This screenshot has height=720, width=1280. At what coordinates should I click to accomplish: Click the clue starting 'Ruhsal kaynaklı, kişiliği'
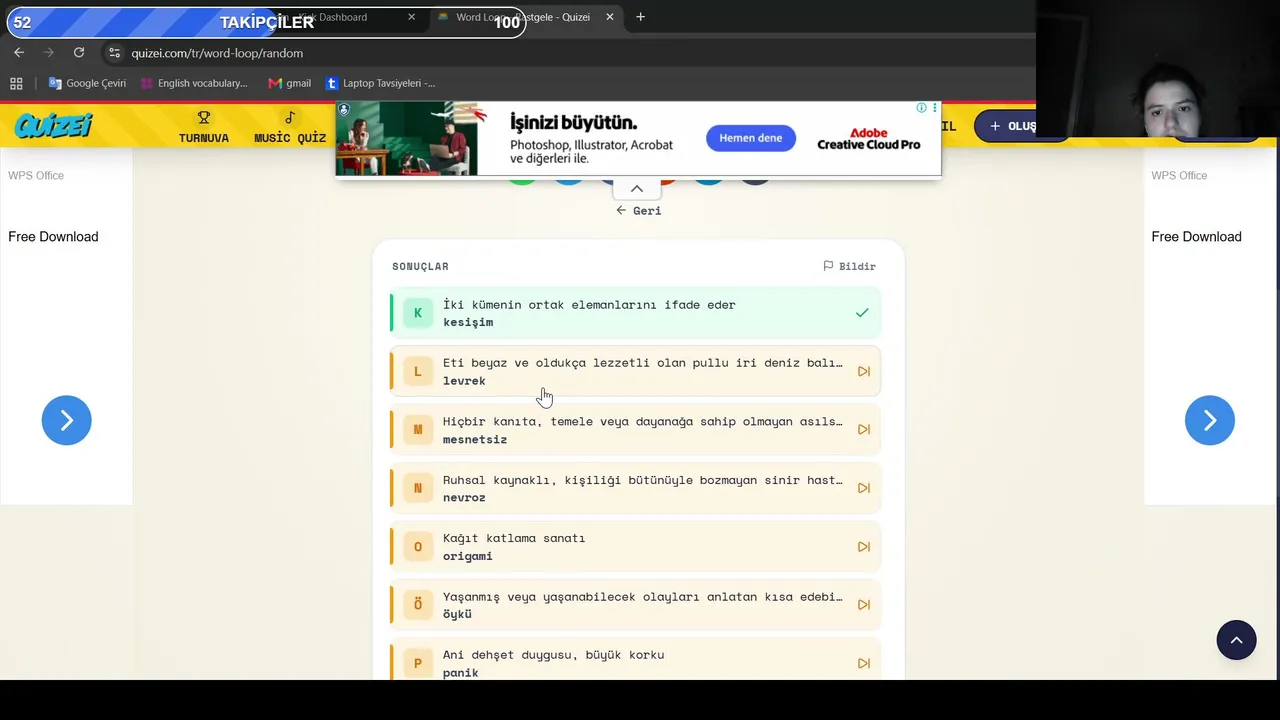(643, 480)
